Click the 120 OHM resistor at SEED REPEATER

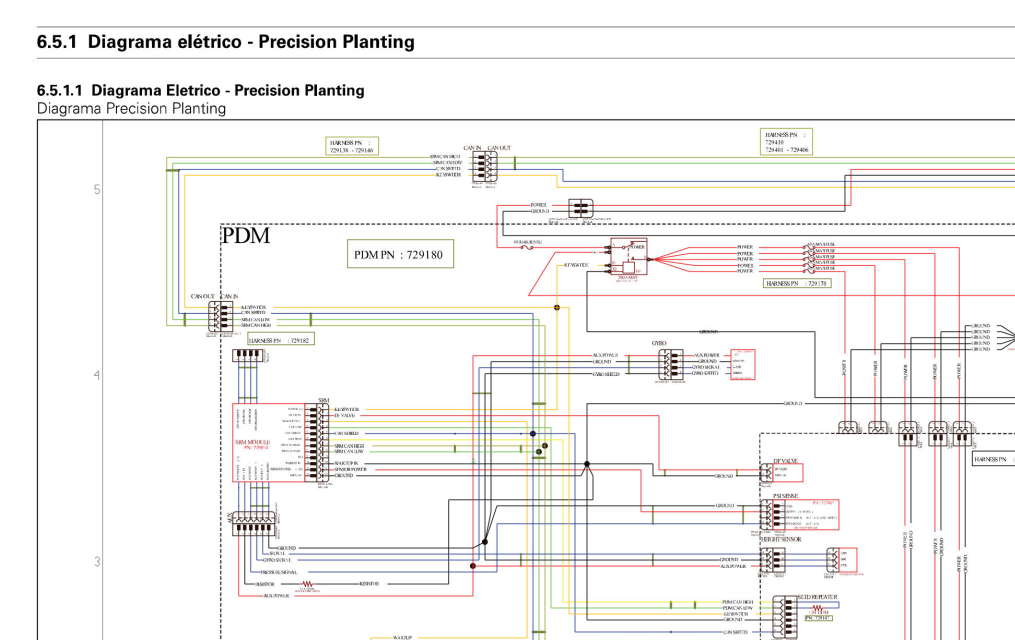(x=818, y=609)
